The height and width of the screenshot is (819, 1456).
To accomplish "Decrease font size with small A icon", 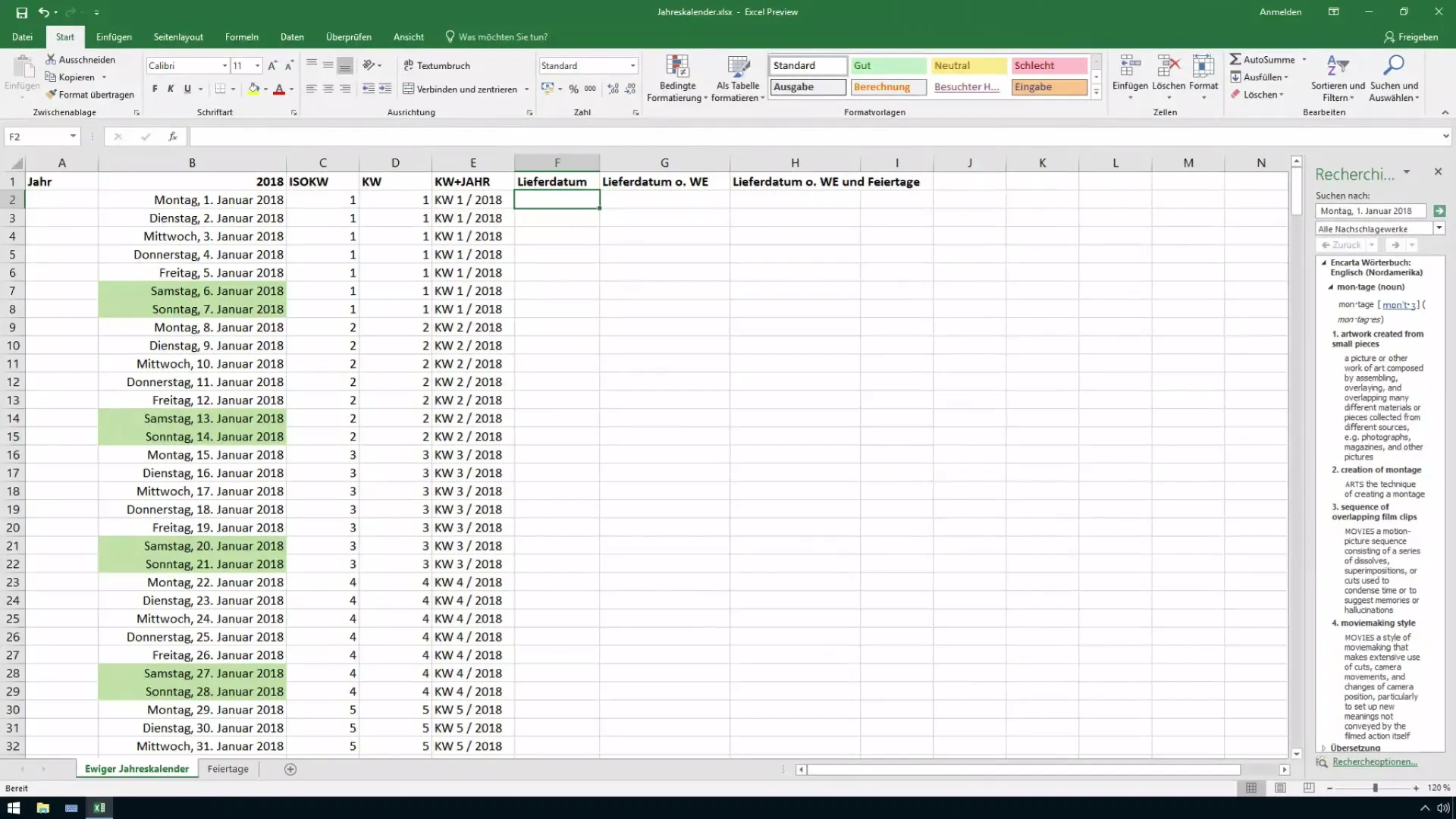I will tap(289, 66).
